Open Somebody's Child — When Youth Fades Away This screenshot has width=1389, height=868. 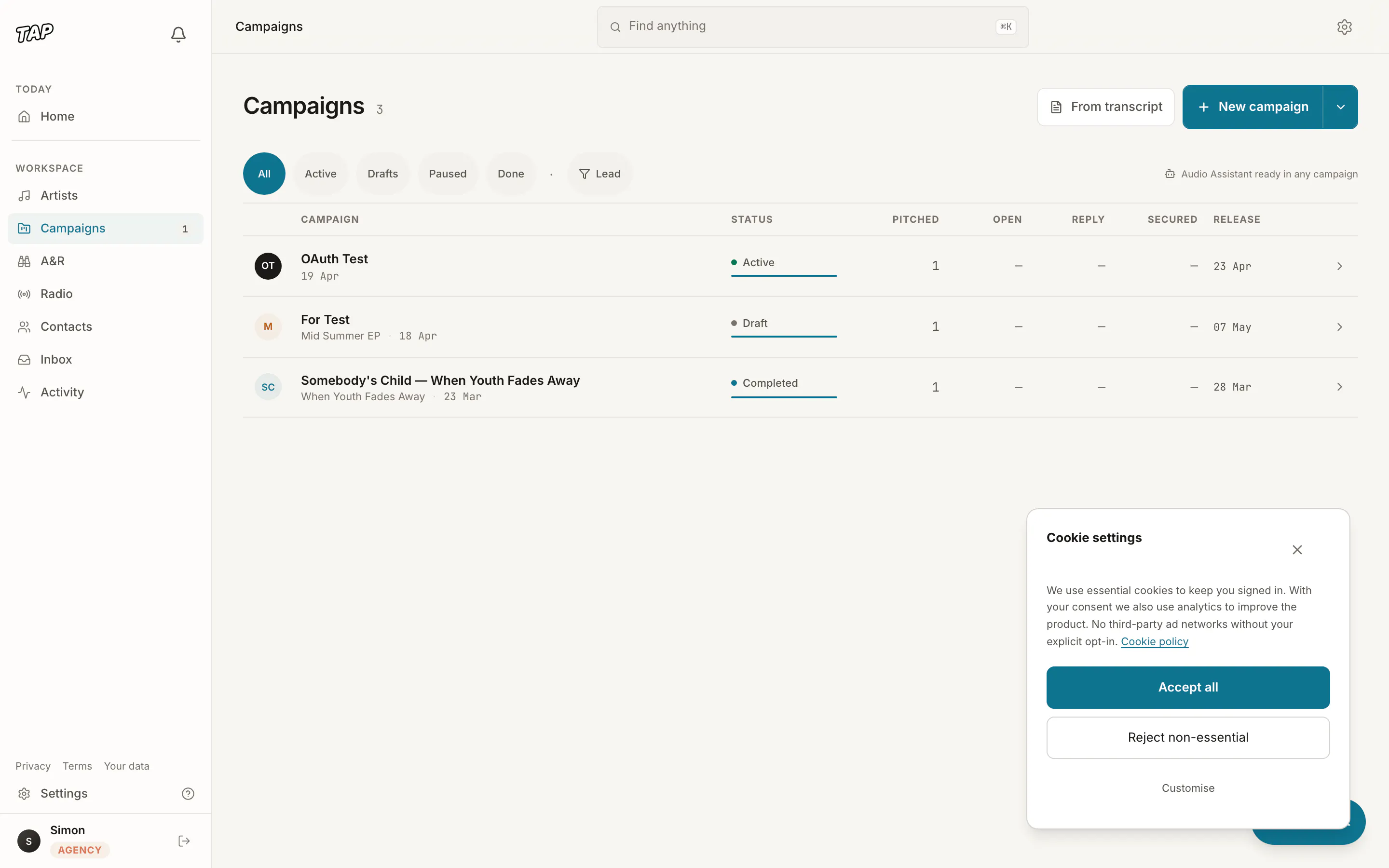point(800,388)
